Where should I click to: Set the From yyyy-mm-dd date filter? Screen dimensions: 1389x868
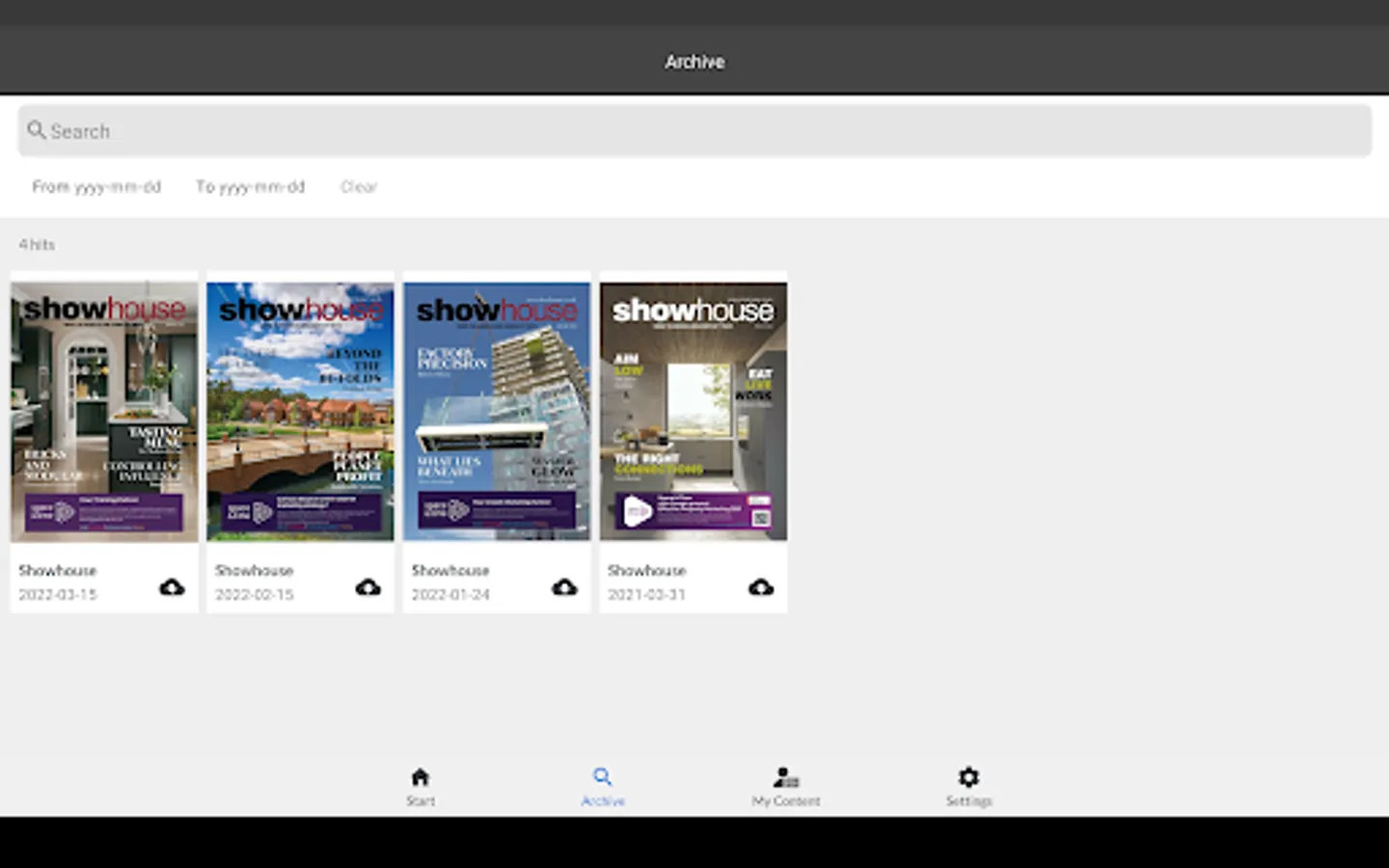tap(96, 186)
